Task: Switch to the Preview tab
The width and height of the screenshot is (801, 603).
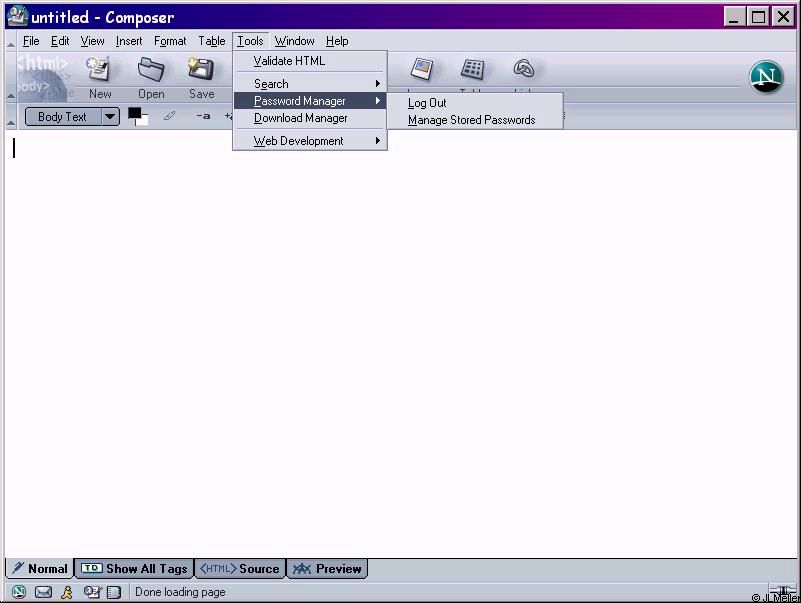Action: [x=327, y=569]
